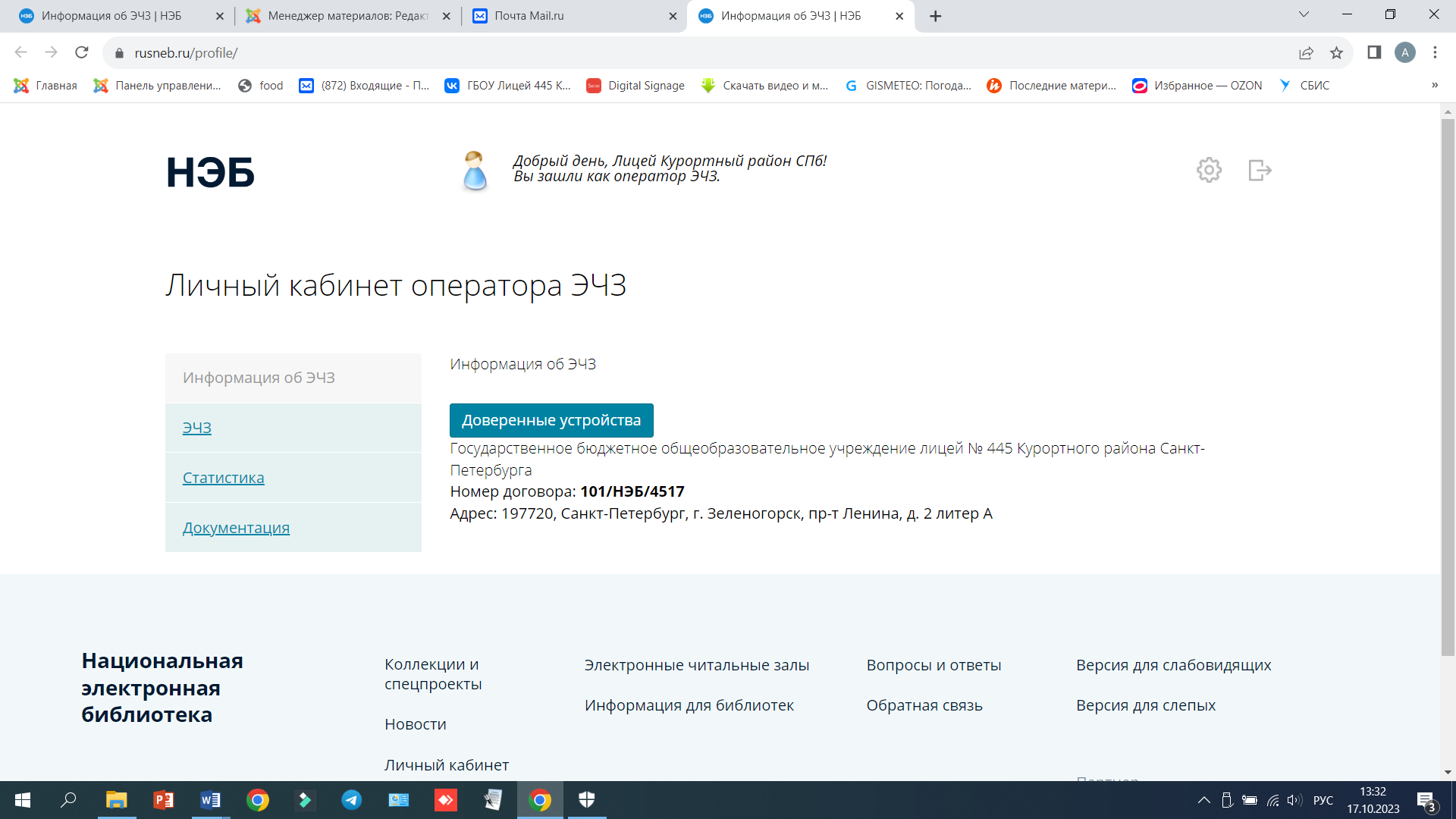The image size is (1456, 819).
Task: Open ЭЧЗ link in sidebar
Action: tap(197, 428)
